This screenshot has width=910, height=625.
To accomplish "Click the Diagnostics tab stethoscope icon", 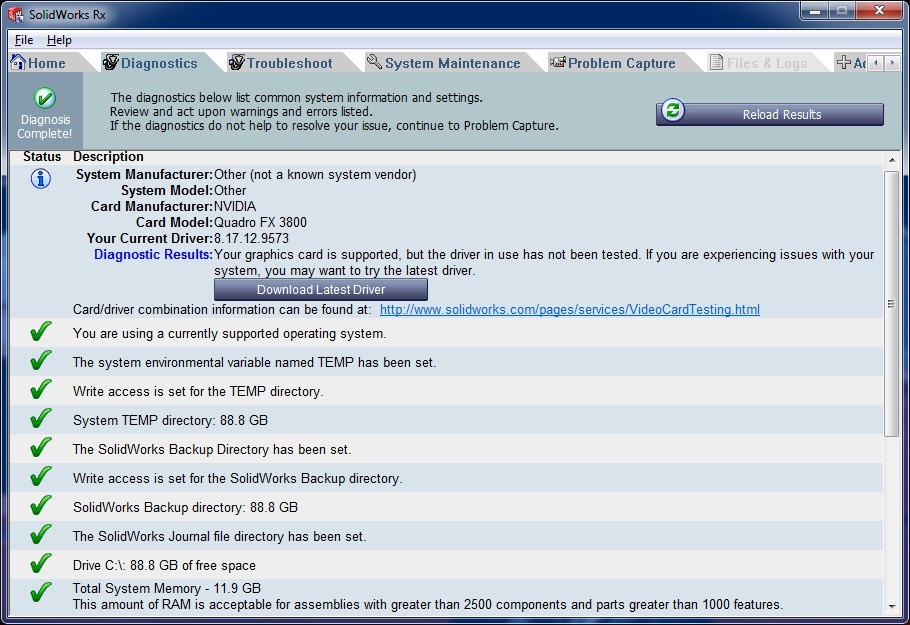I will pos(111,62).
